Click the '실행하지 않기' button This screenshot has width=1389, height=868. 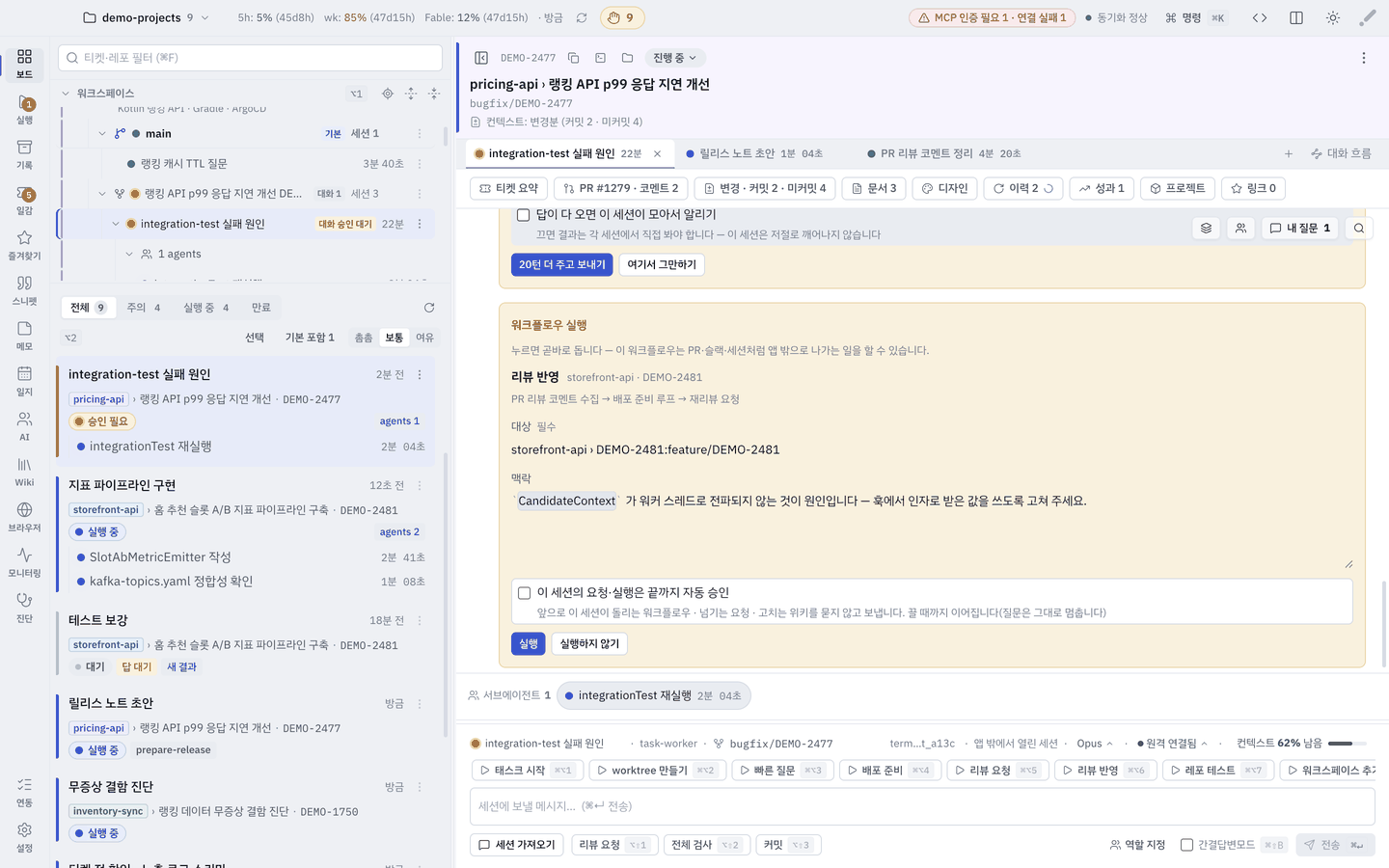589,643
